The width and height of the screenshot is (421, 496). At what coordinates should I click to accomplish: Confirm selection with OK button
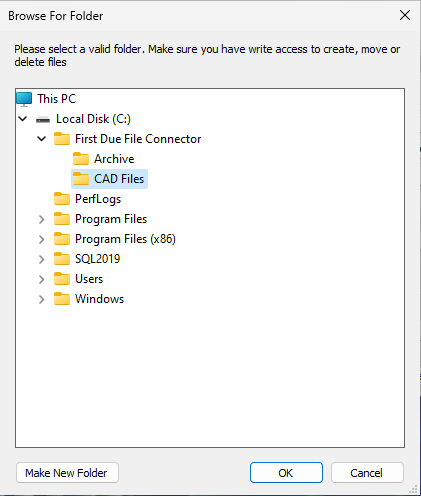286,473
